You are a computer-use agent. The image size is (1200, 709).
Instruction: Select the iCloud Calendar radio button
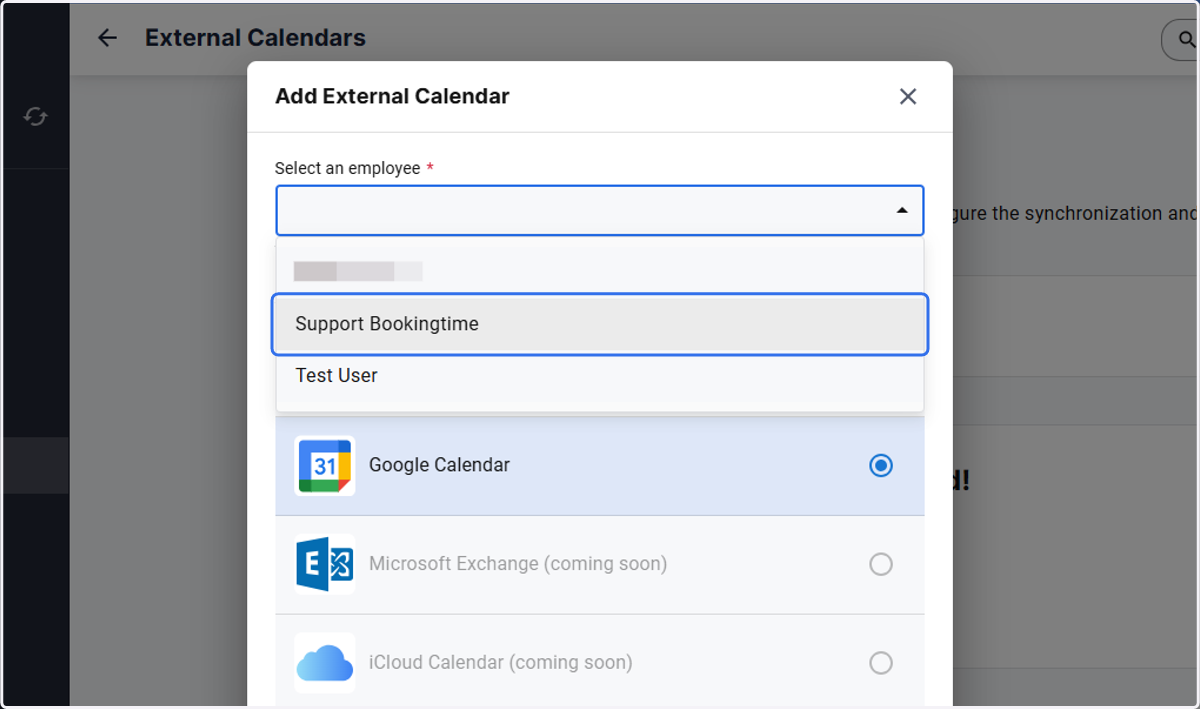coord(881,663)
